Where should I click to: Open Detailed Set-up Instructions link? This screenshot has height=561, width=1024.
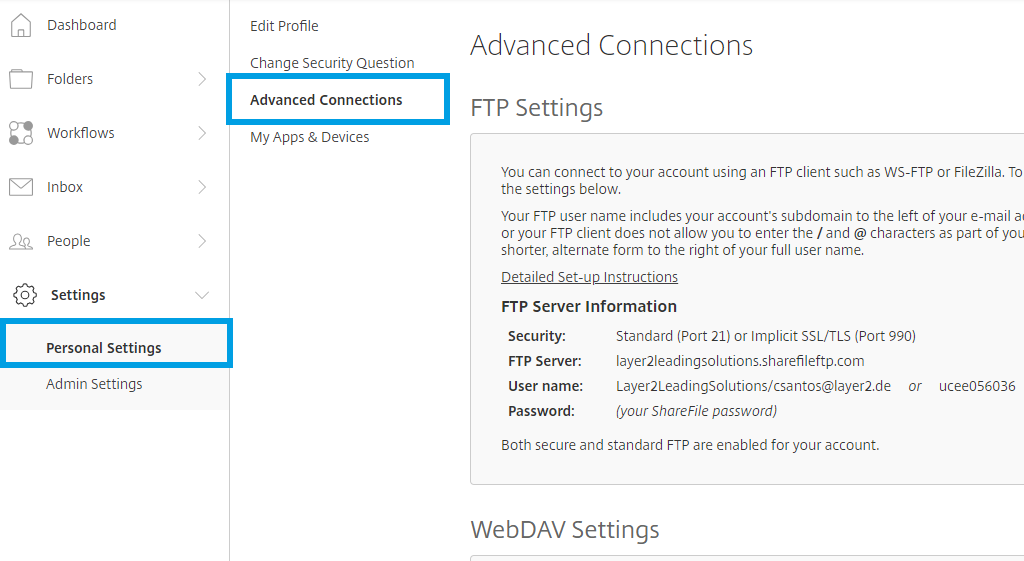pyautogui.click(x=589, y=277)
